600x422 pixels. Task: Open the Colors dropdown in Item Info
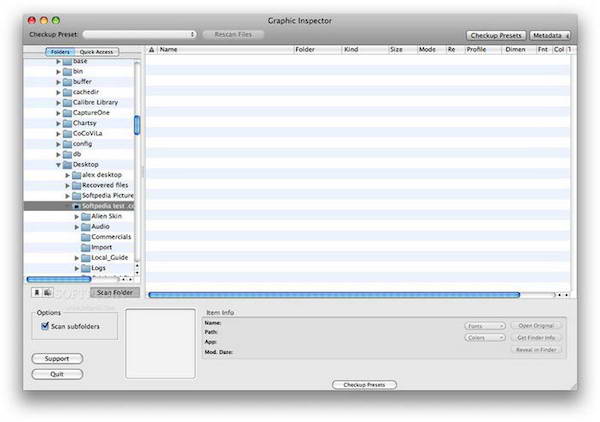point(485,338)
